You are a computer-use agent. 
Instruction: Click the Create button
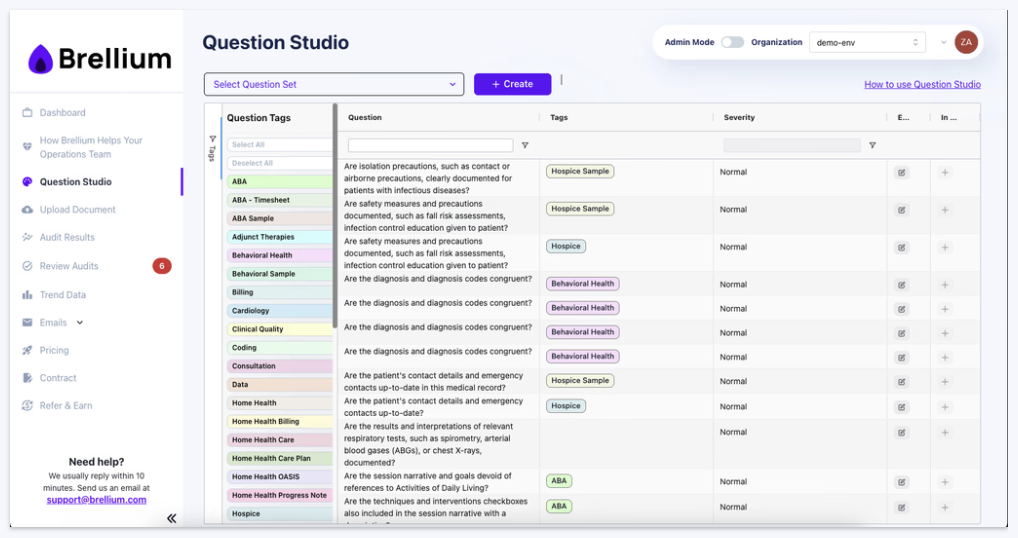(512, 84)
